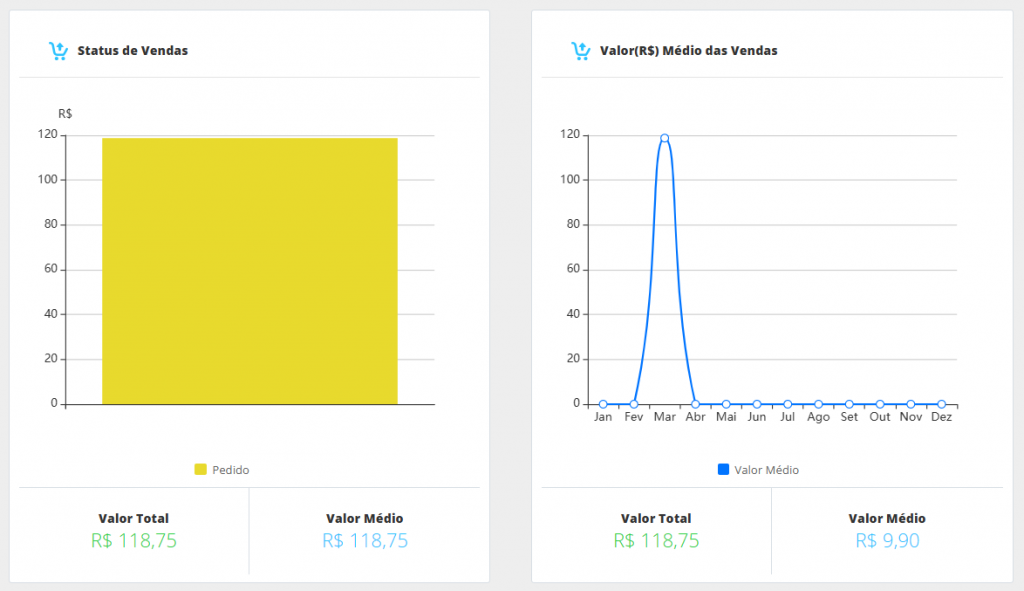Toggle the blue Valor Médio legend swatch
The height and width of the screenshot is (591, 1024).
[x=723, y=470]
